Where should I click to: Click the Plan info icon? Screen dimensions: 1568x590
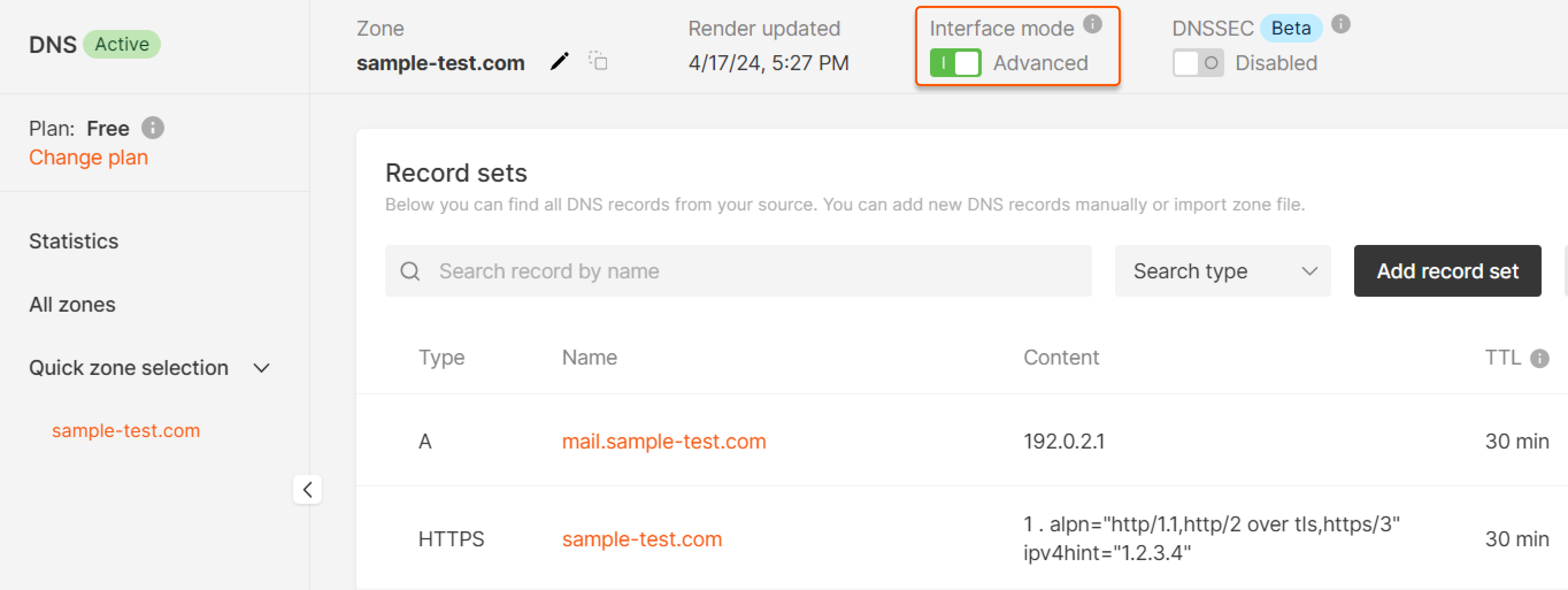click(x=153, y=128)
